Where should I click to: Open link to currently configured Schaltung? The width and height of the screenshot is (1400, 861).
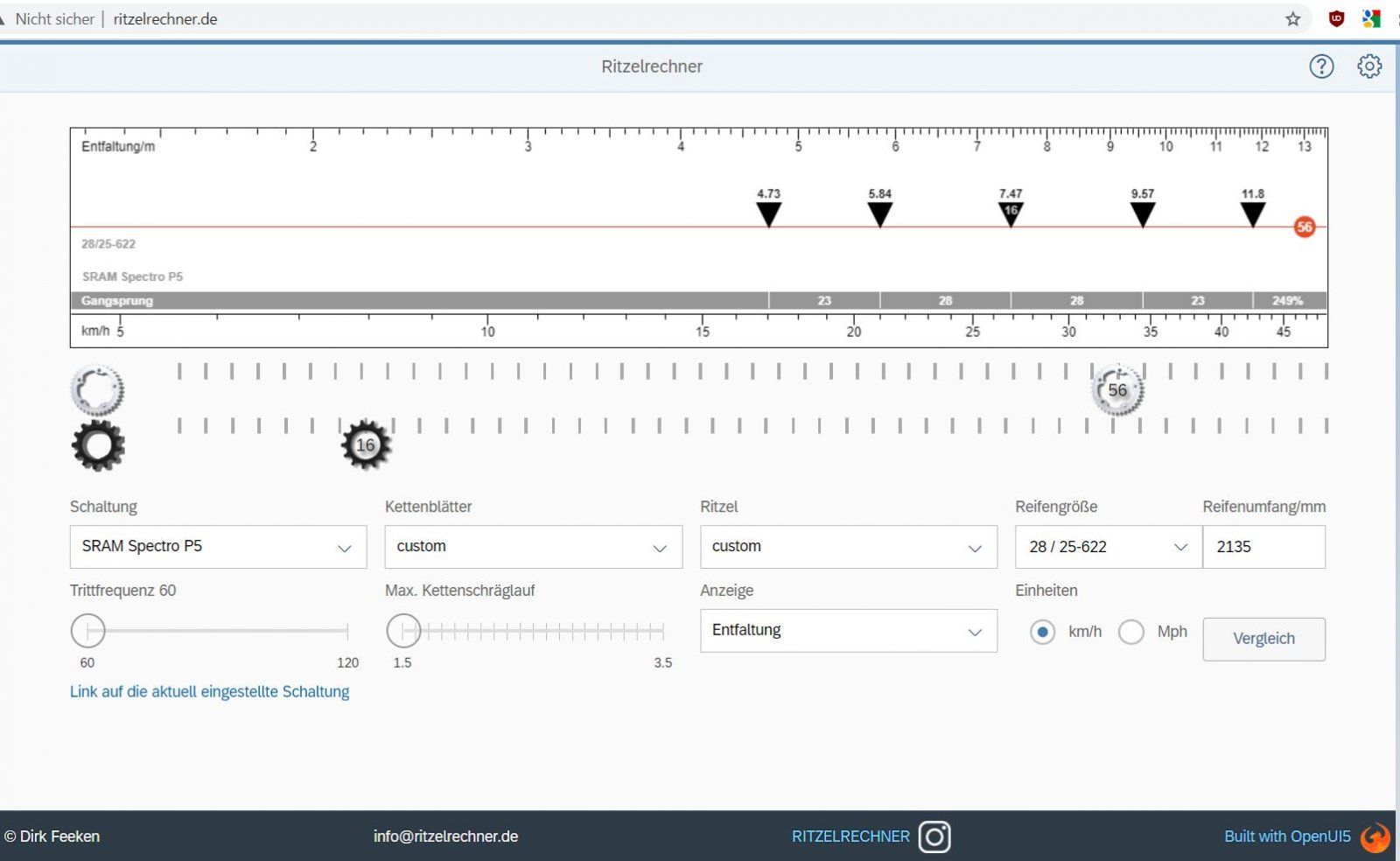(x=209, y=692)
